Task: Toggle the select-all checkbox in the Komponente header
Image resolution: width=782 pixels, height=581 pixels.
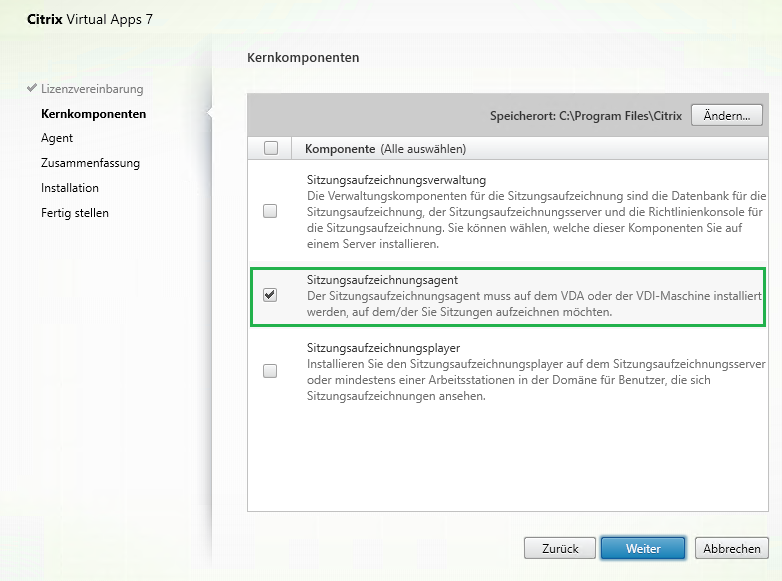Action: (x=270, y=149)
